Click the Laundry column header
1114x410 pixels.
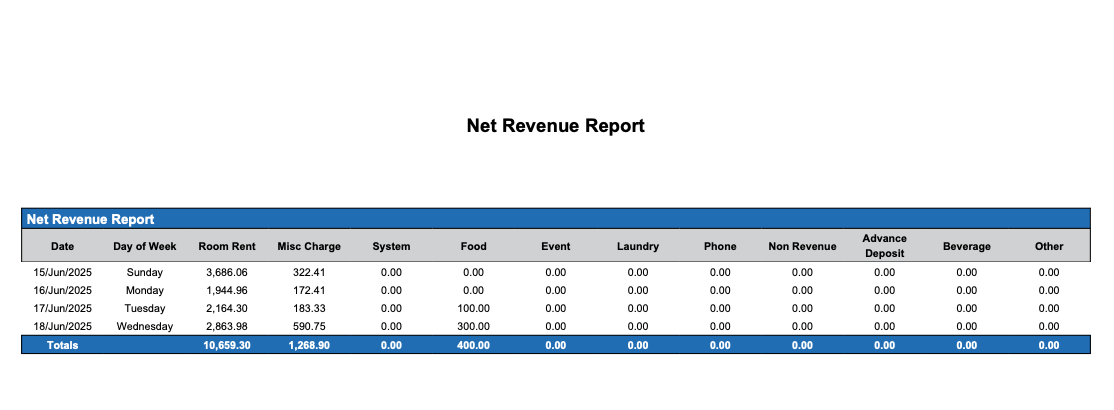point(638,246)
